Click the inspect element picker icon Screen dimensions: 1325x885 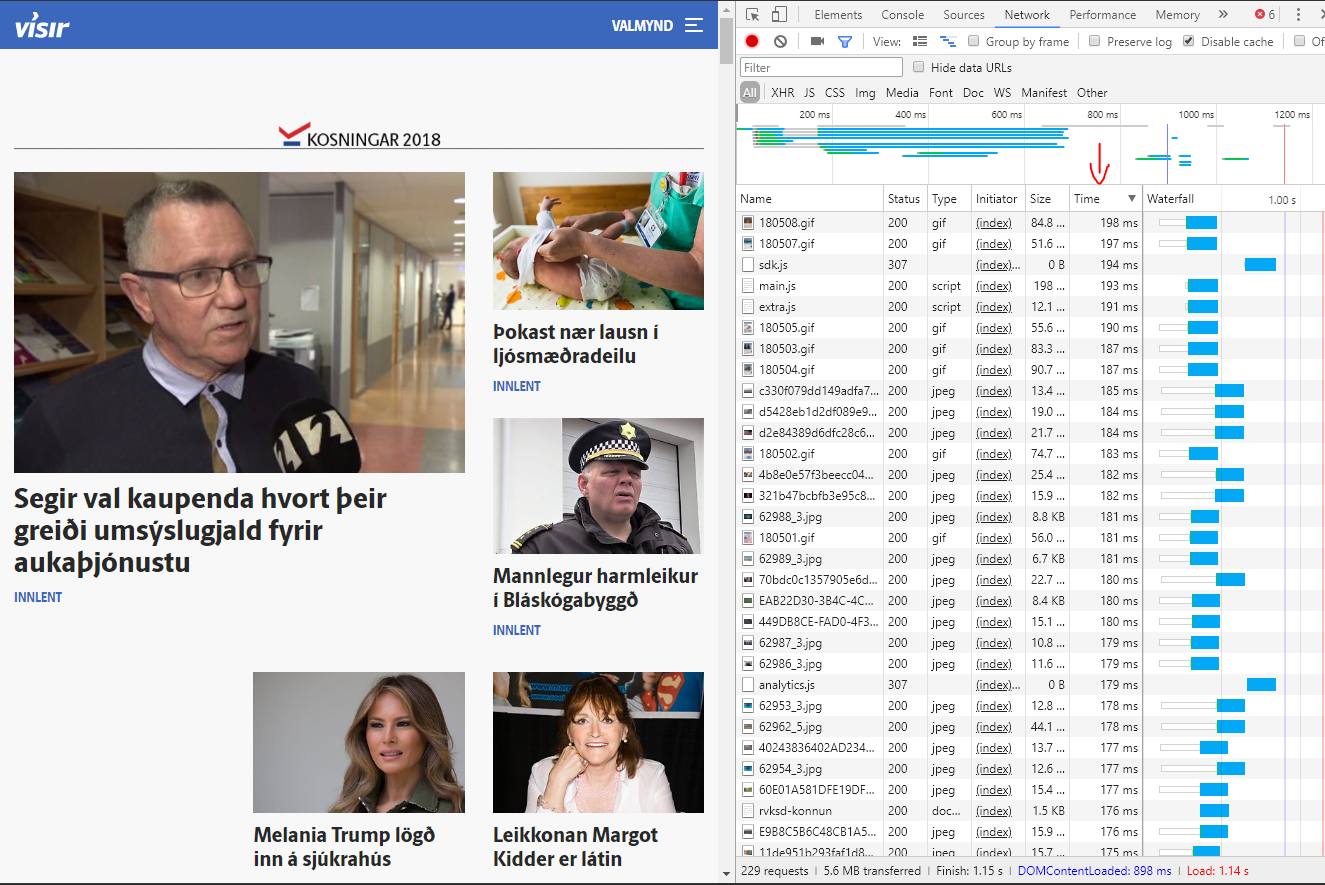pyautogui.click(x=753, y=15)
